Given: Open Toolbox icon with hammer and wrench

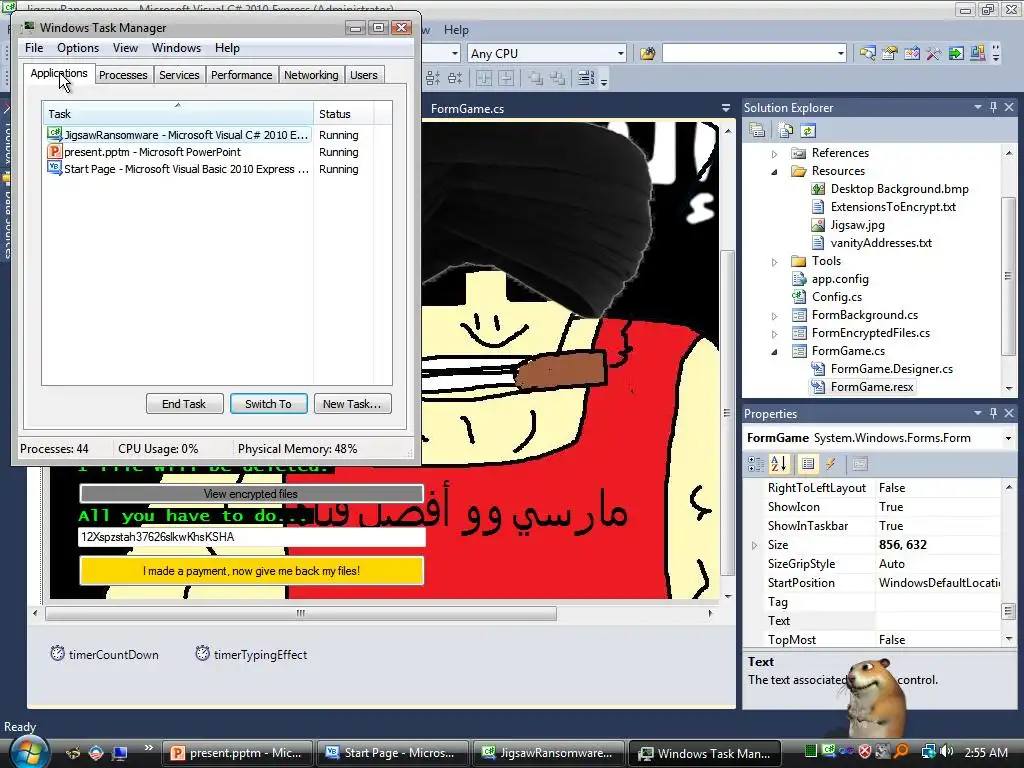Looking at the screenshot, I should point(934,54).
